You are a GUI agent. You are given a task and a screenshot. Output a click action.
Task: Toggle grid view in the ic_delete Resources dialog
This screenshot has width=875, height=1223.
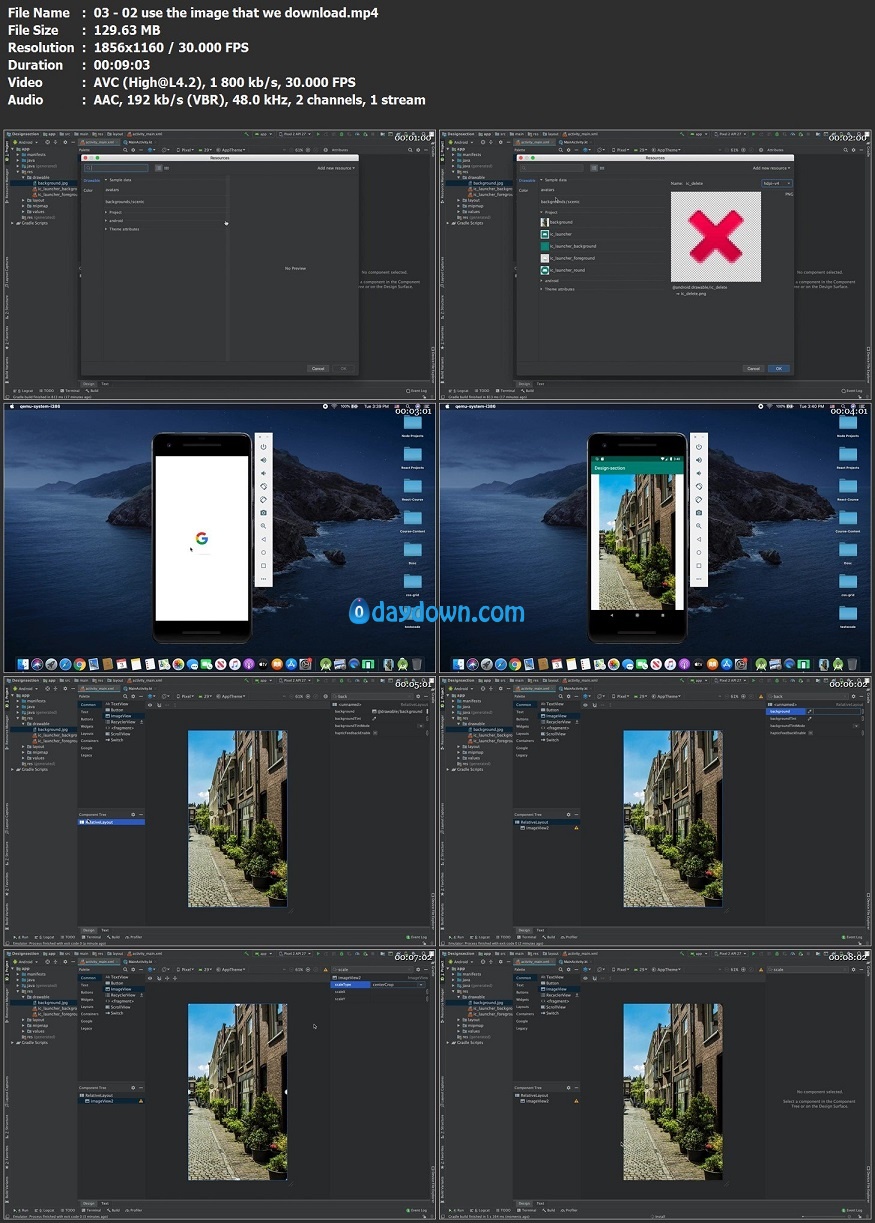[602, 168]
